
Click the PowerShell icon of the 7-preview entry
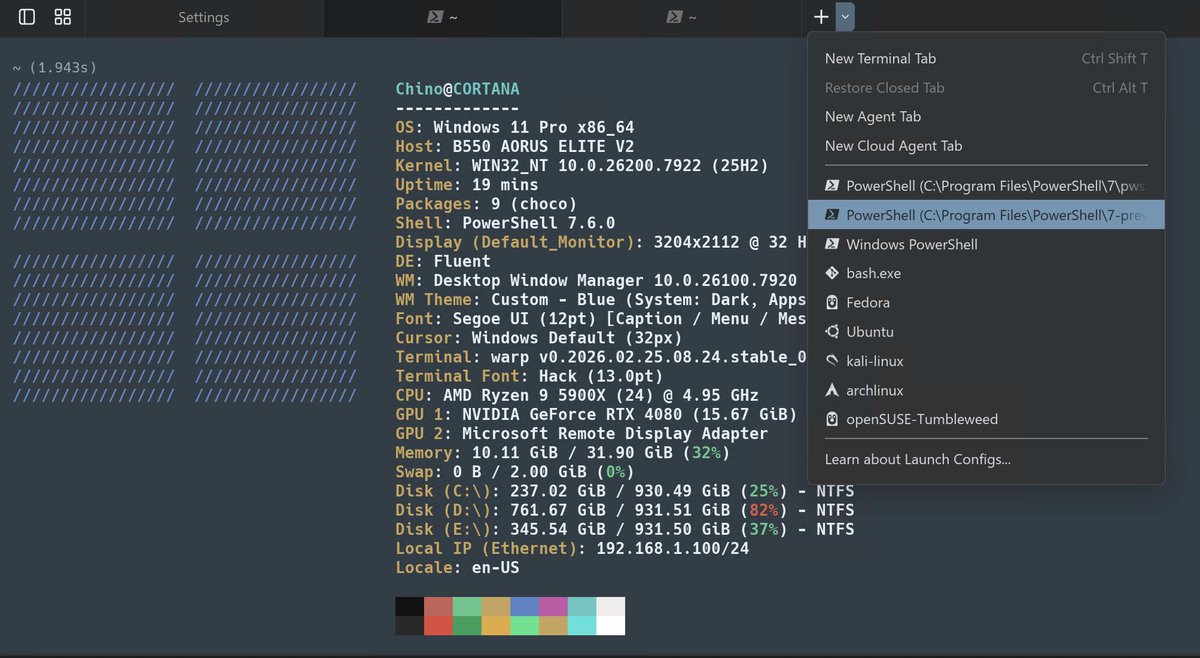[x=832, y=215]
